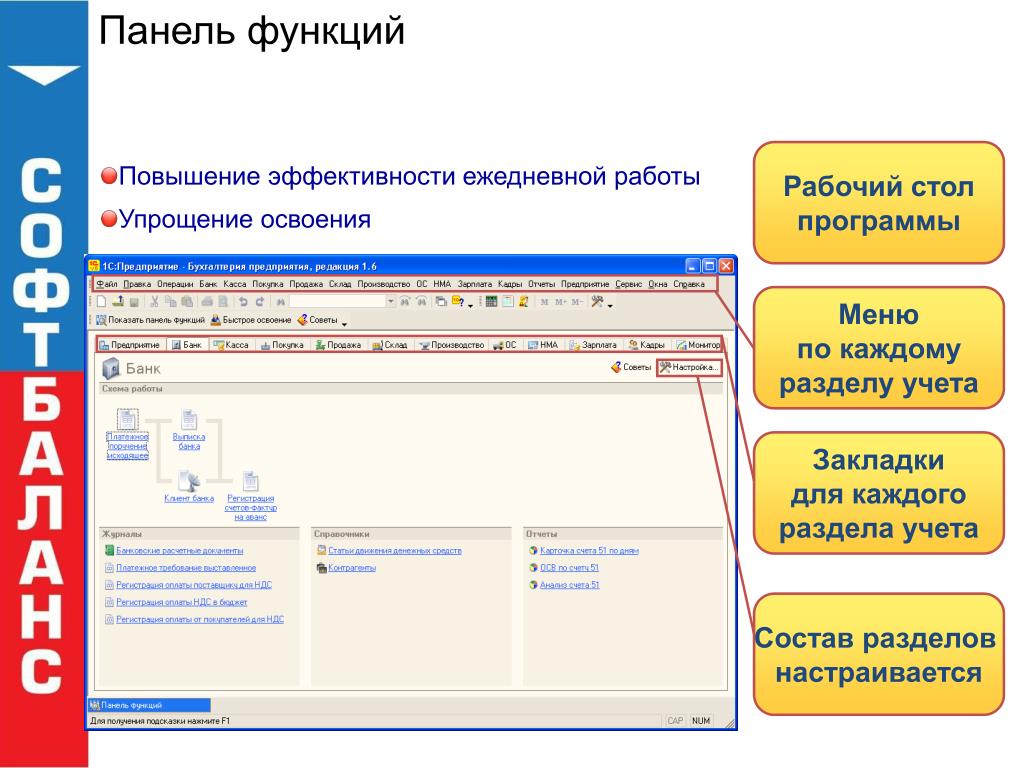Click the Регистрация счетов-фактур на аванс icon
The image size is (1024, 768).
pos(251,481)
